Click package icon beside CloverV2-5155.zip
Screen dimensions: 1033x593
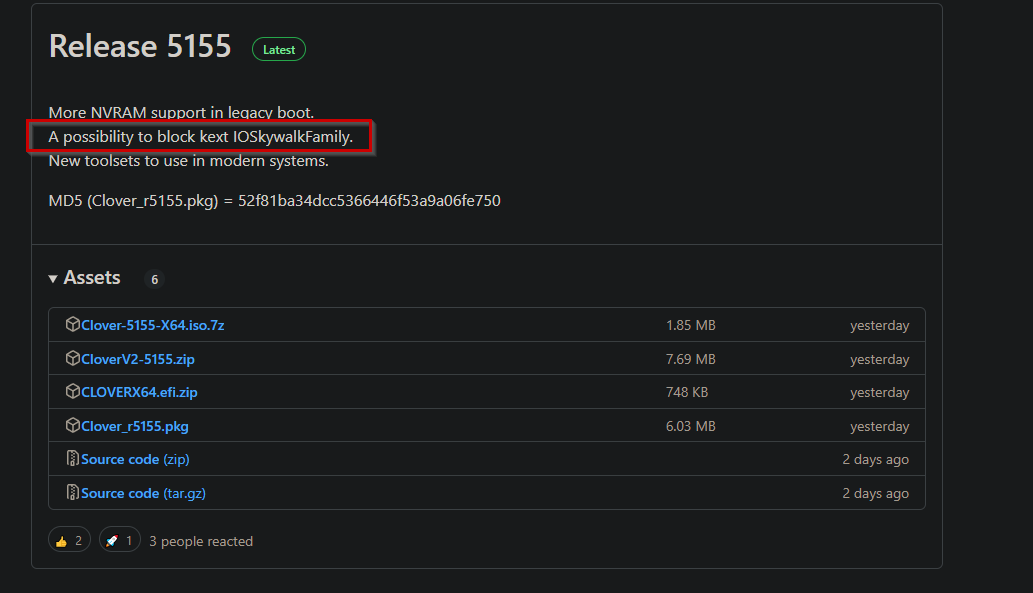click(72, 359)
